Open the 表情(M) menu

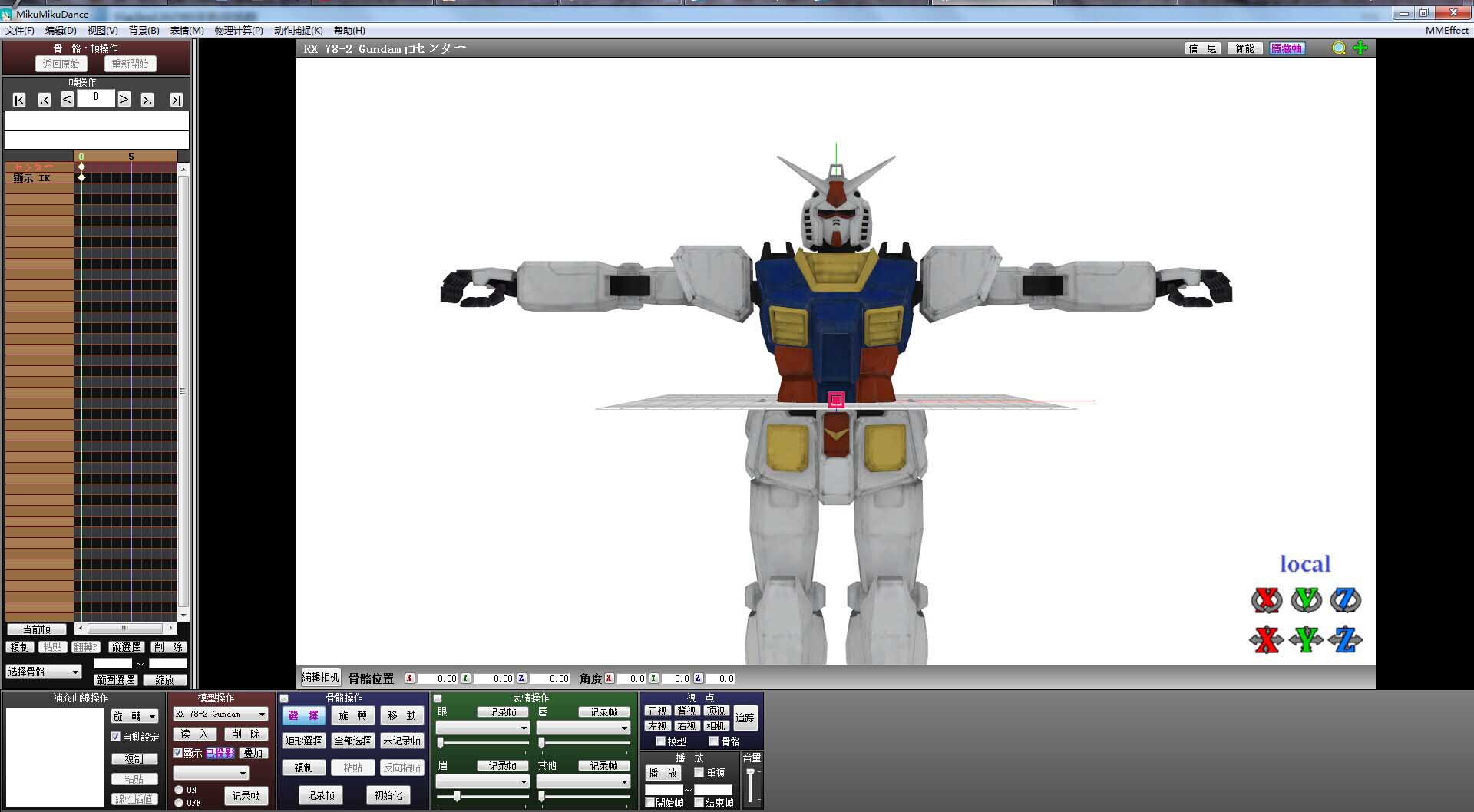click(x=187, y=31)
